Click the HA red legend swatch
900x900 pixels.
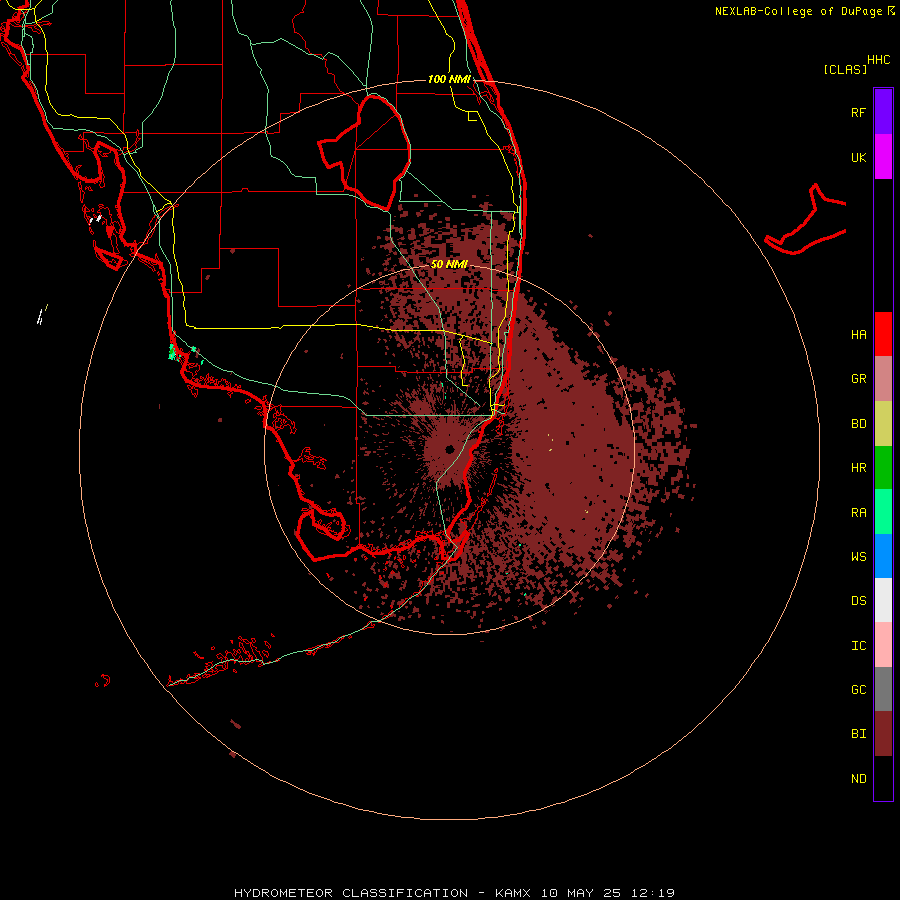883,334
